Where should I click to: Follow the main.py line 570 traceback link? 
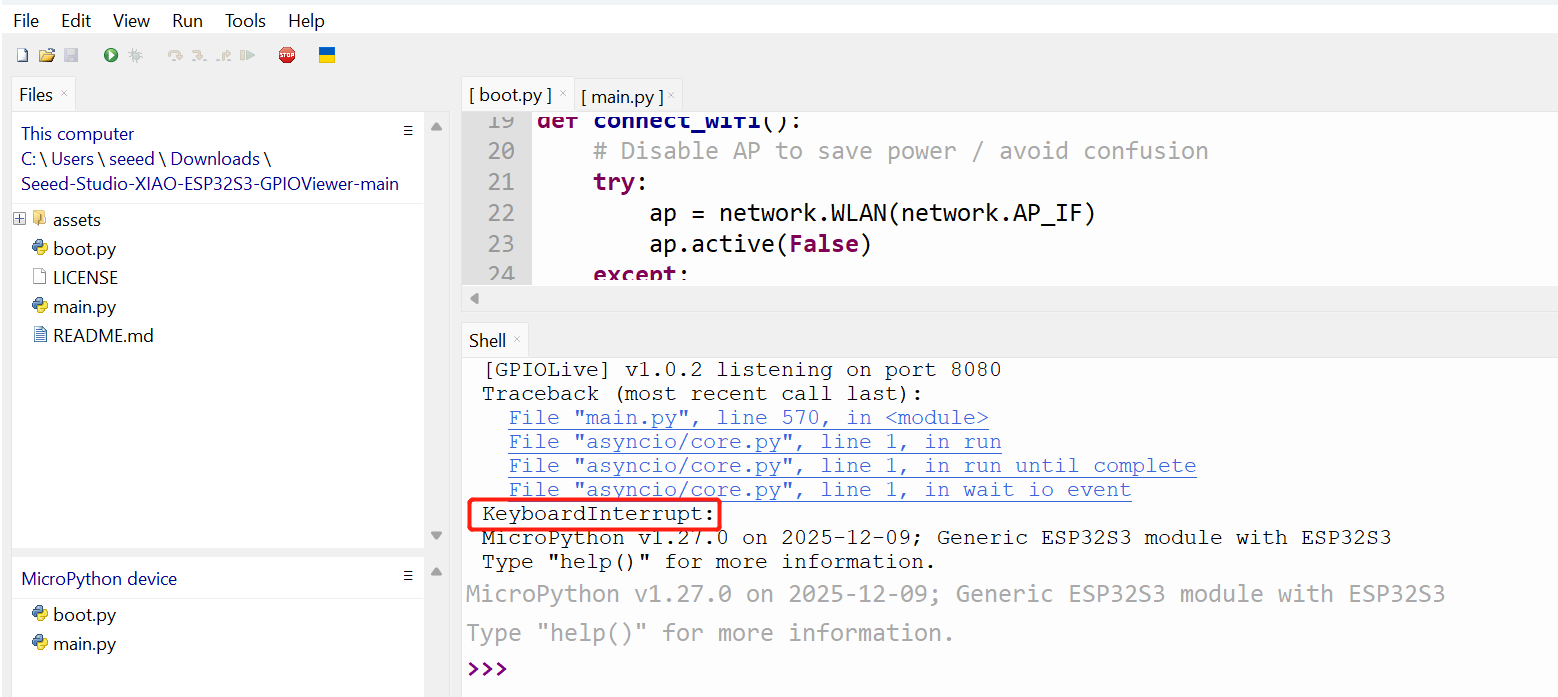tap(748, 418)
